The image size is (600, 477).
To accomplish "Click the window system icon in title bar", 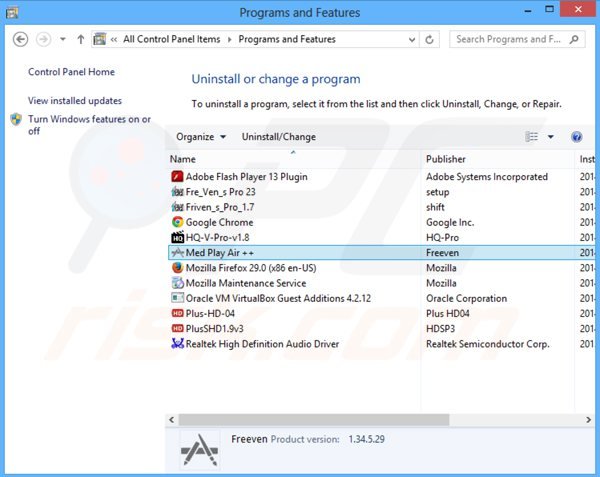I will point(12,13).
